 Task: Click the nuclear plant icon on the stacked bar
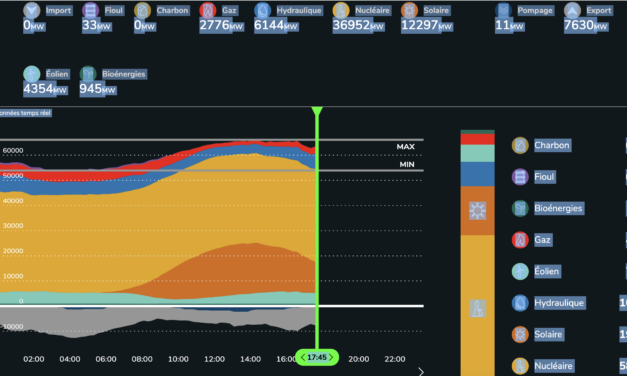tap(477, 308)
